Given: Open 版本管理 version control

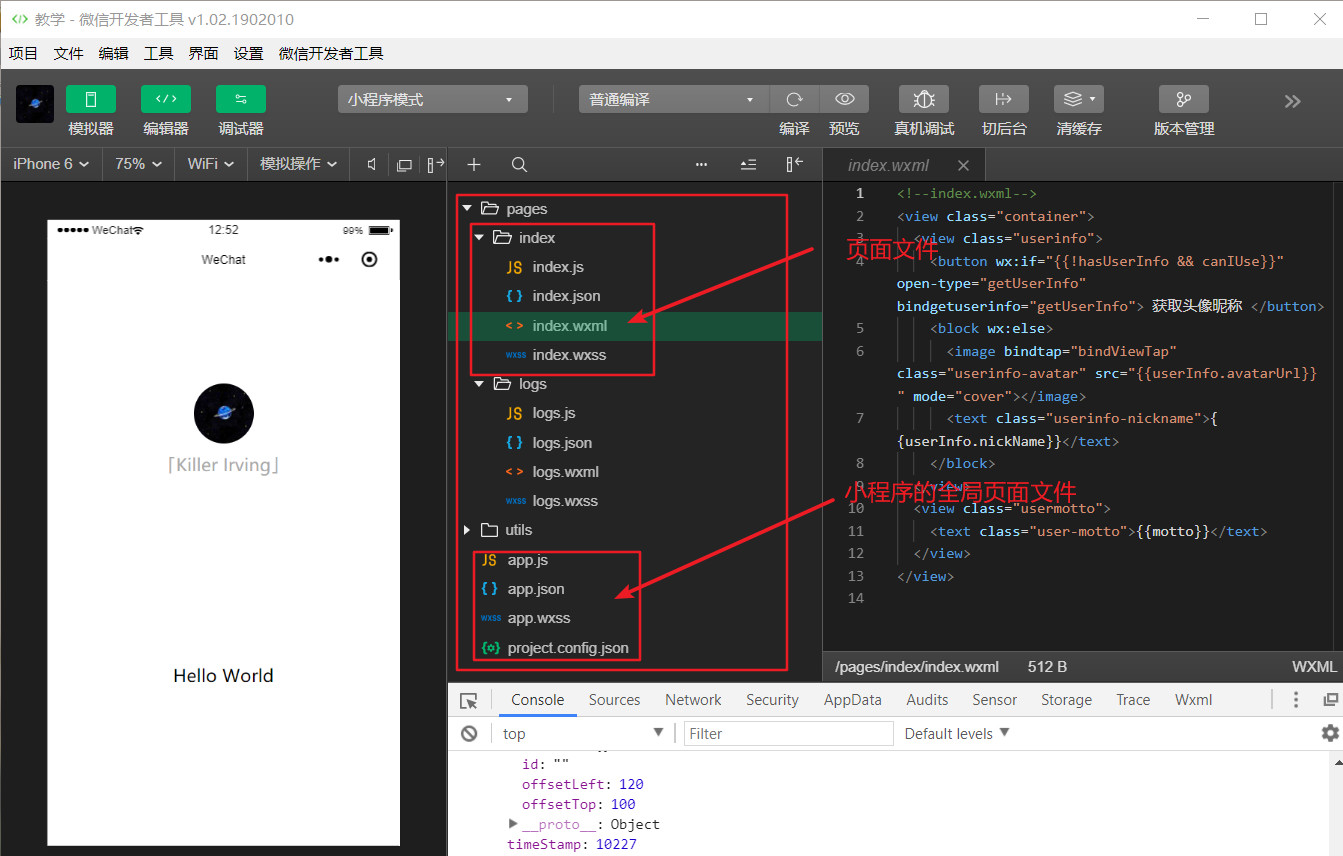Looking at the screenshot, I should [x=1184, y=99].
